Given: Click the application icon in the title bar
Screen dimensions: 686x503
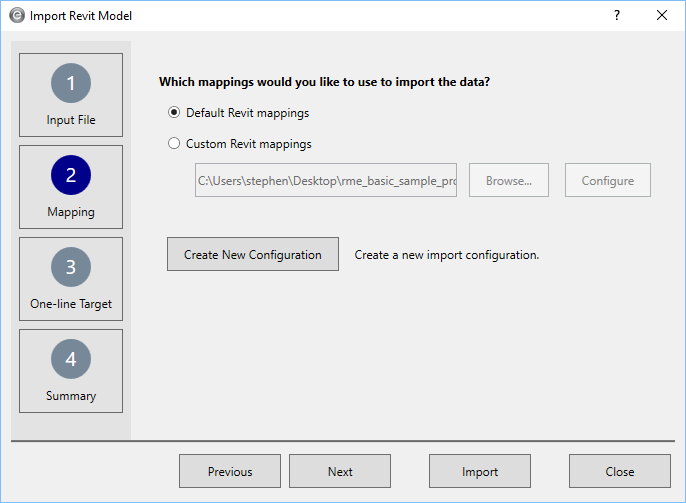Looking at the screenshot, I should [x=17, y=16].
